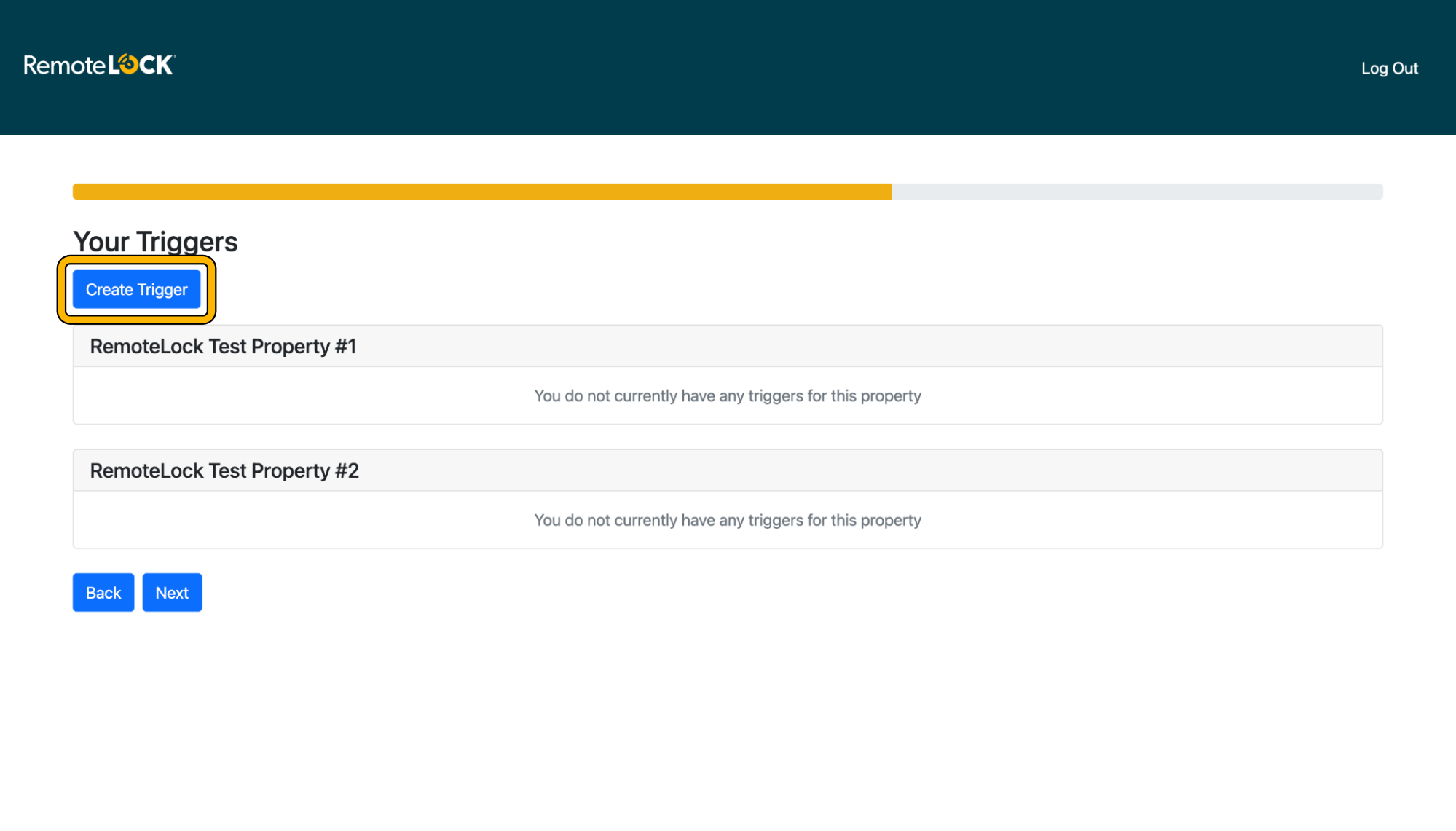Click the setup progress bar
Image resolution: width=1456 pixels, height=831 pixels.
coord(728,191)
